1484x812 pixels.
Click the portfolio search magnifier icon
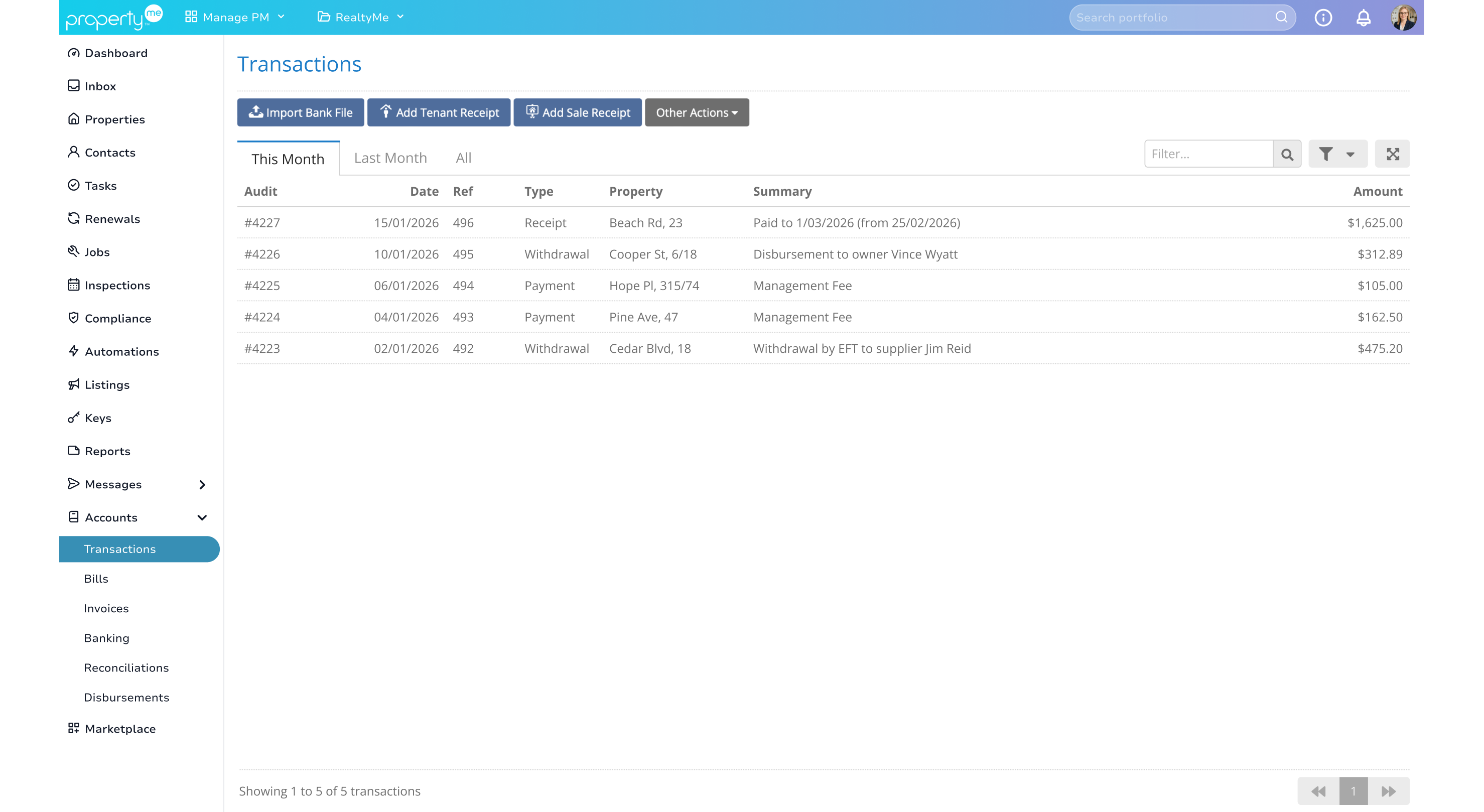1281,17
